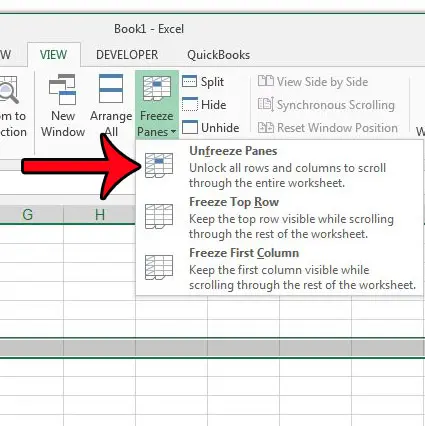Click the VIEW ribbon tab
This screenshot has height=426, width=425.
[x=53, y=55]
